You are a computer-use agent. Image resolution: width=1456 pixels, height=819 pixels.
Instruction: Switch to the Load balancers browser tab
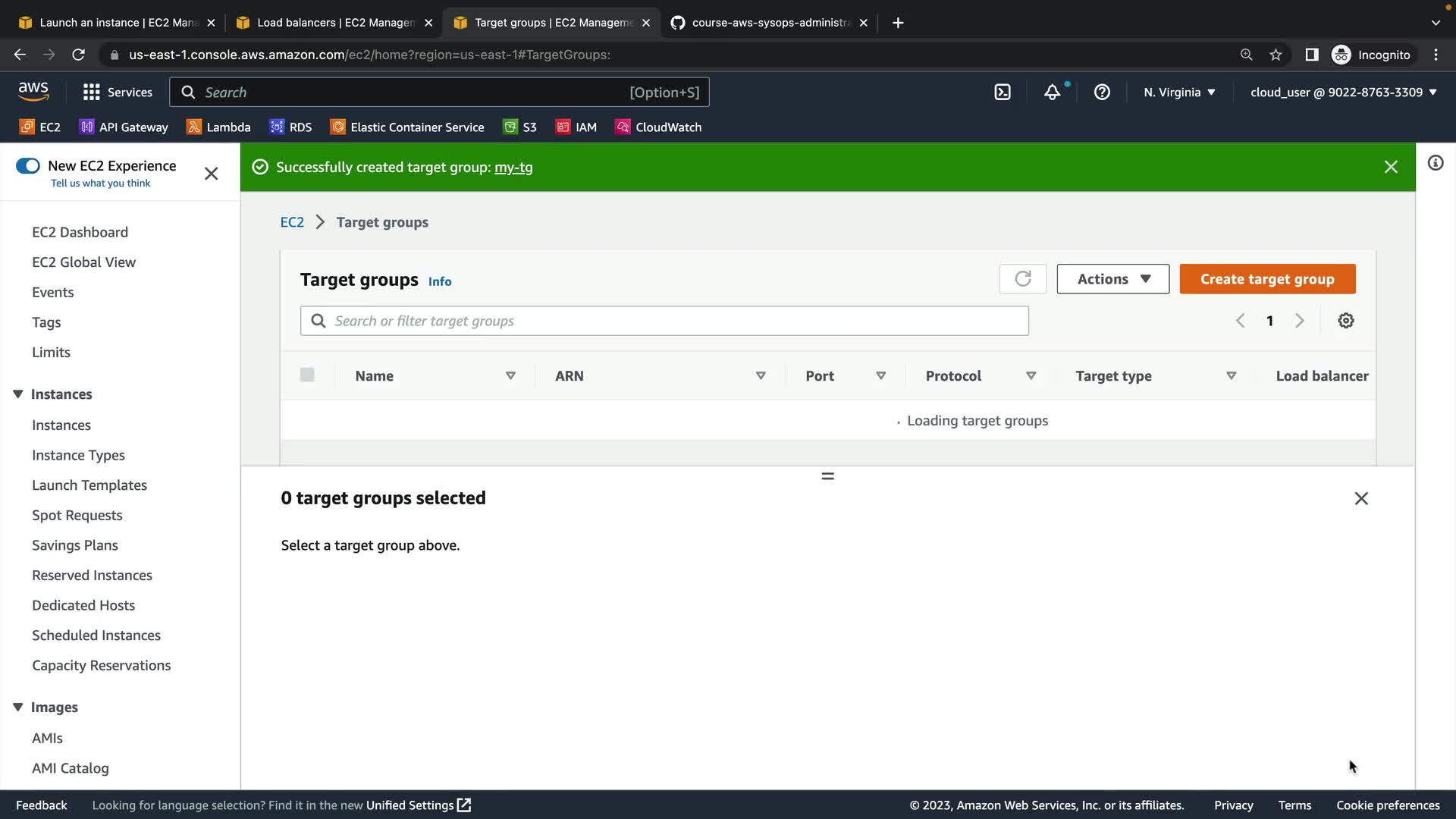(334, 23)
